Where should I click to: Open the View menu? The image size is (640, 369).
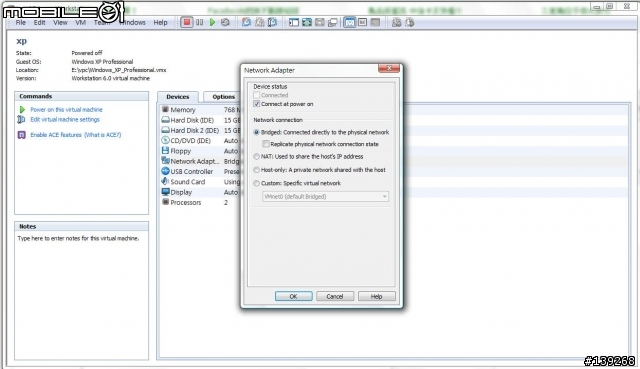pos(60,22)
